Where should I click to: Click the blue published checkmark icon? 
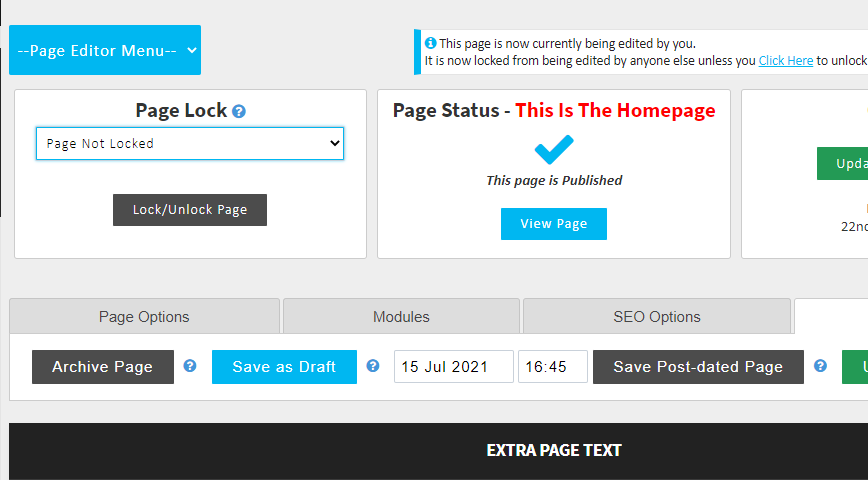coord(554,149)
